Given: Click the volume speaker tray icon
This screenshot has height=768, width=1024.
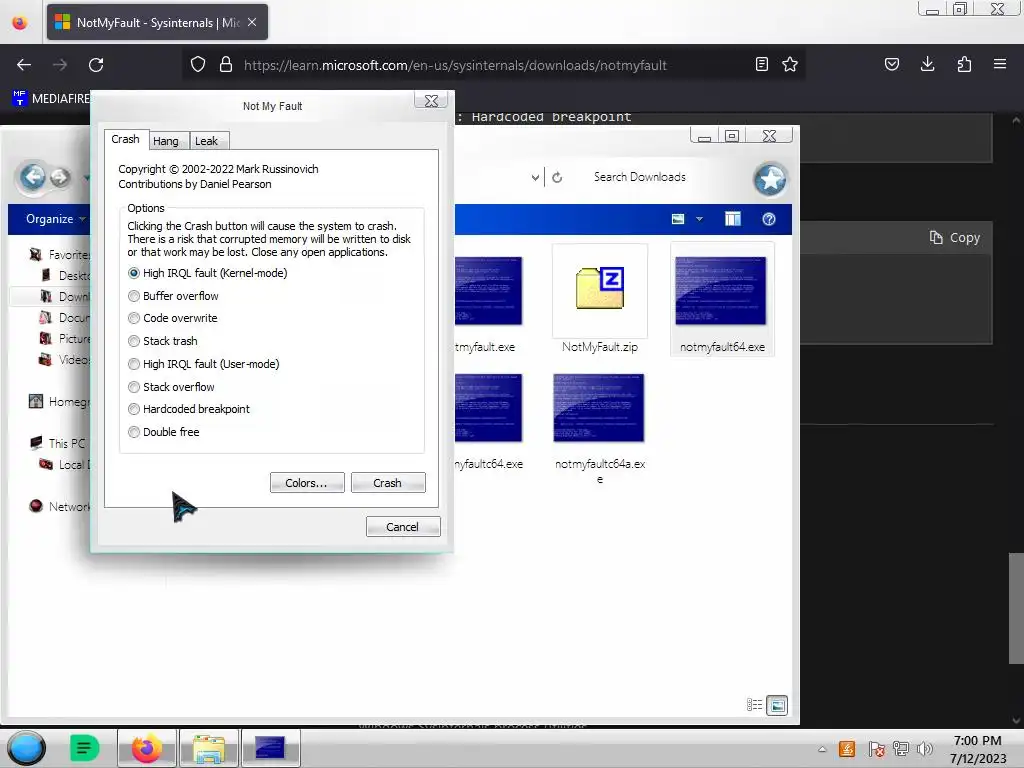Looking at the screenshot, I should point(925,749).
